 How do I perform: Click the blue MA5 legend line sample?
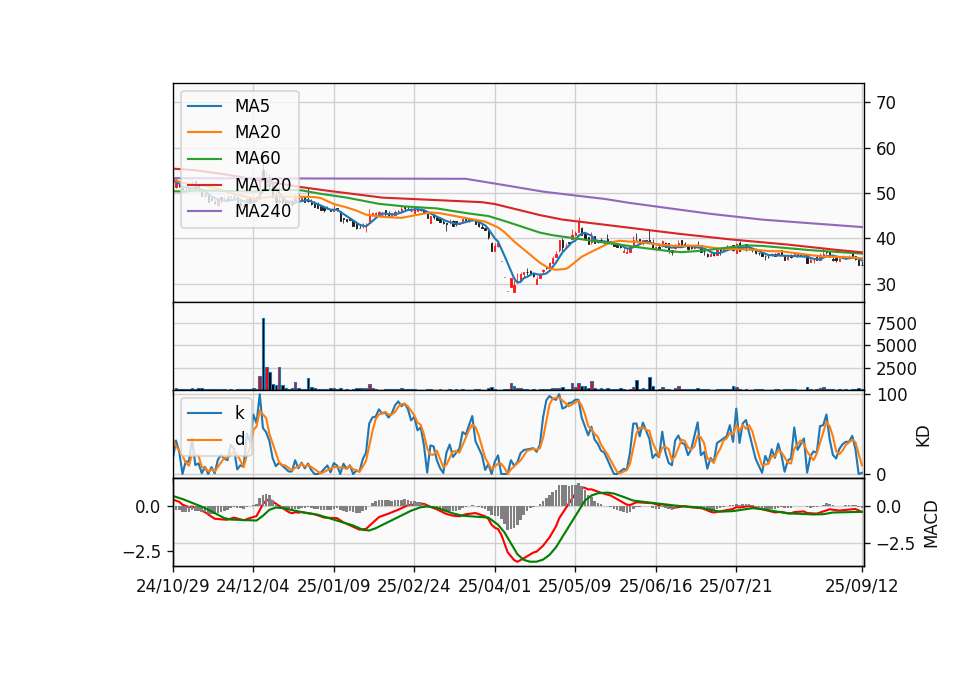click(x=204, y=106)
